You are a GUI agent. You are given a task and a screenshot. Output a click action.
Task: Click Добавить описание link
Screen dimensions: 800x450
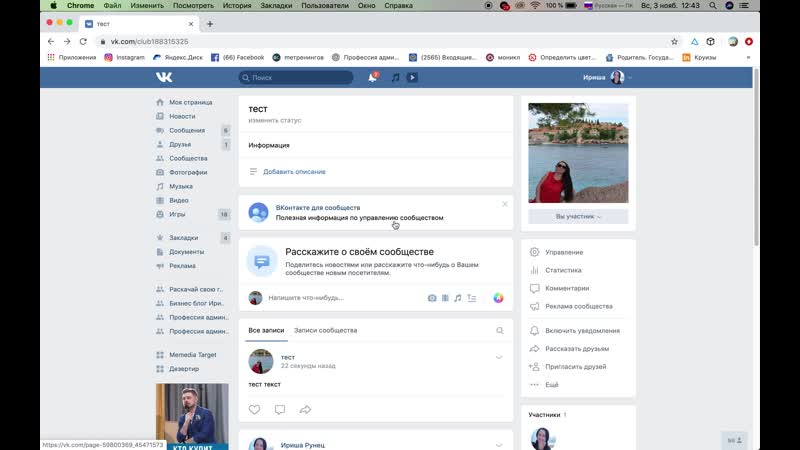click(x=294, y=171)
